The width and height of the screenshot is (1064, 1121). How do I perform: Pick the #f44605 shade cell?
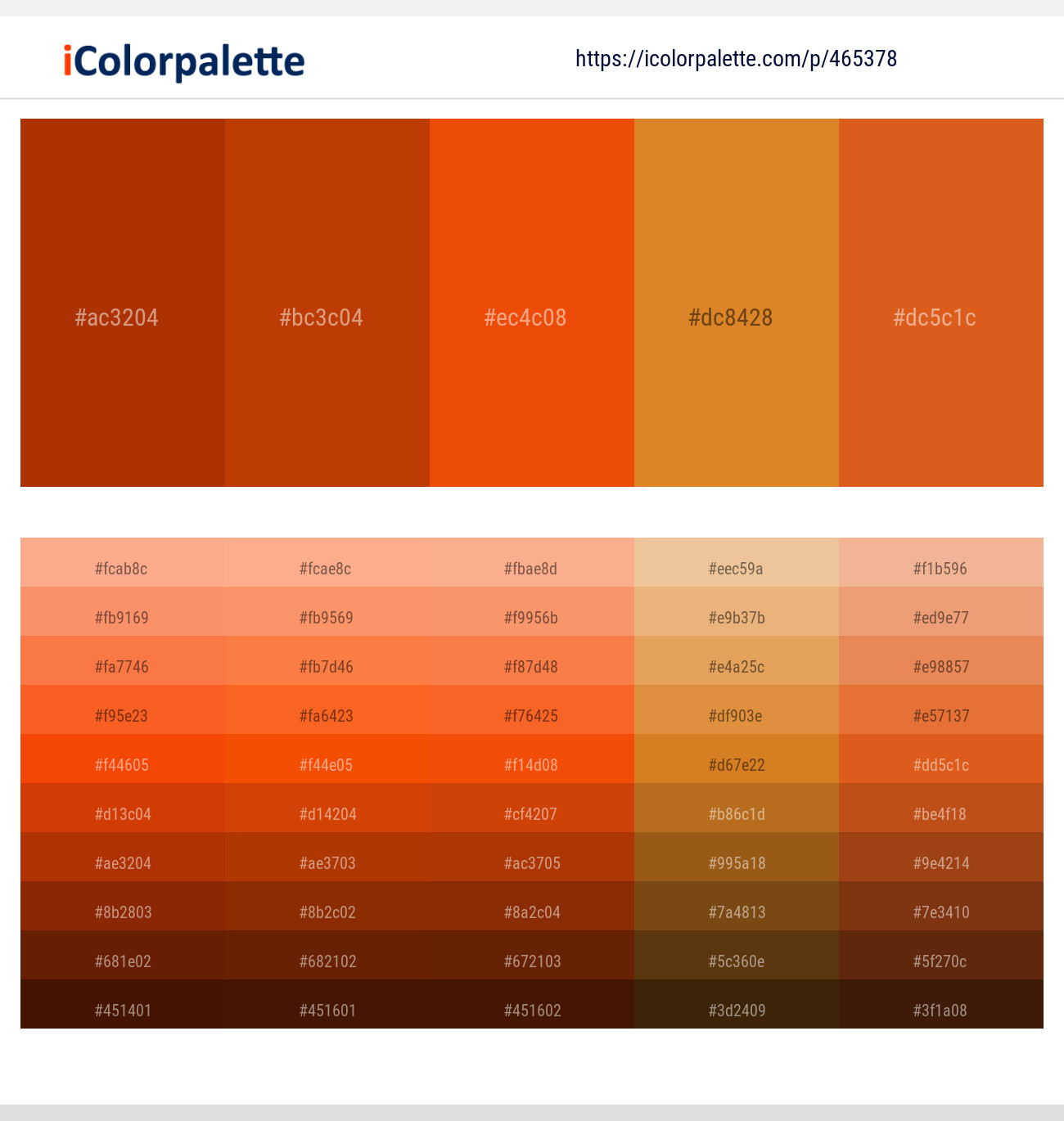tap(123, 759)
